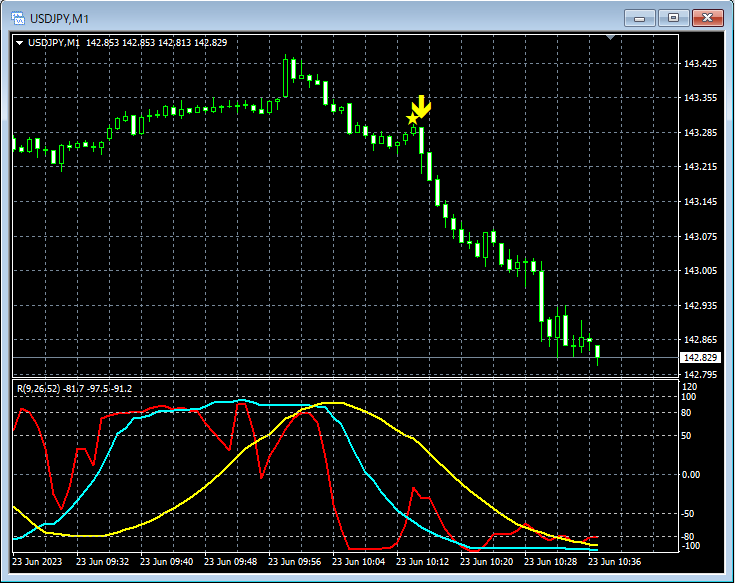The height and width of the screenshot is (583, 736).
Task: Click the -80 level in indicator scale
Action: tap(688, 537)
